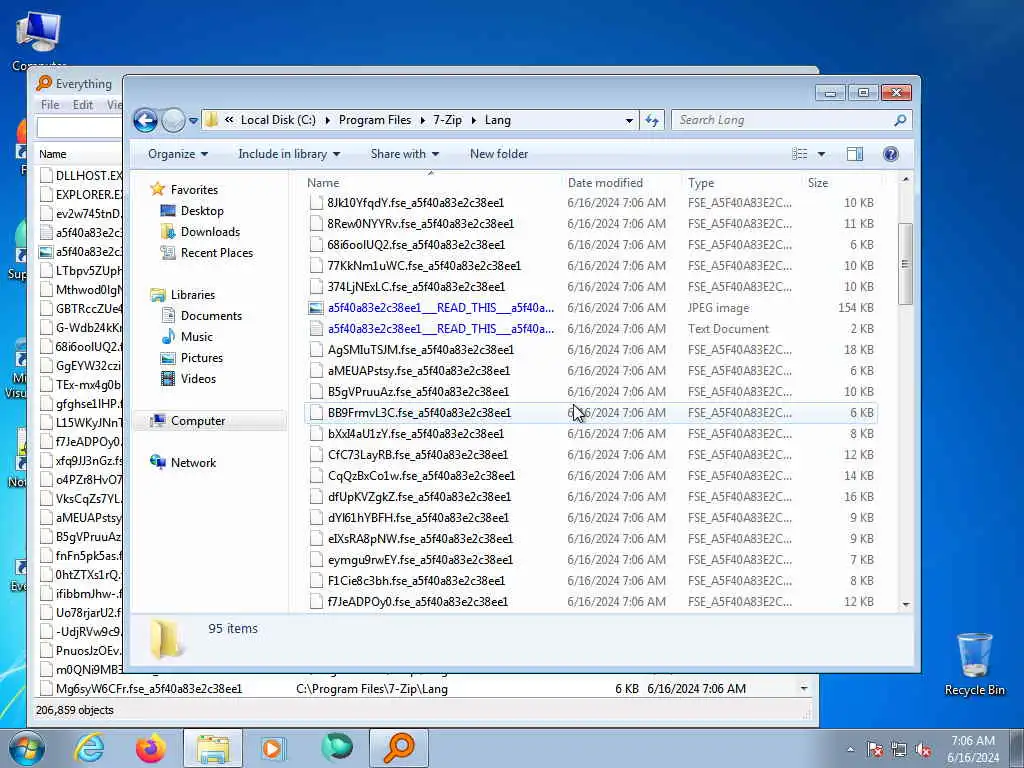Click Name column header in Everything window

[52, 155]
